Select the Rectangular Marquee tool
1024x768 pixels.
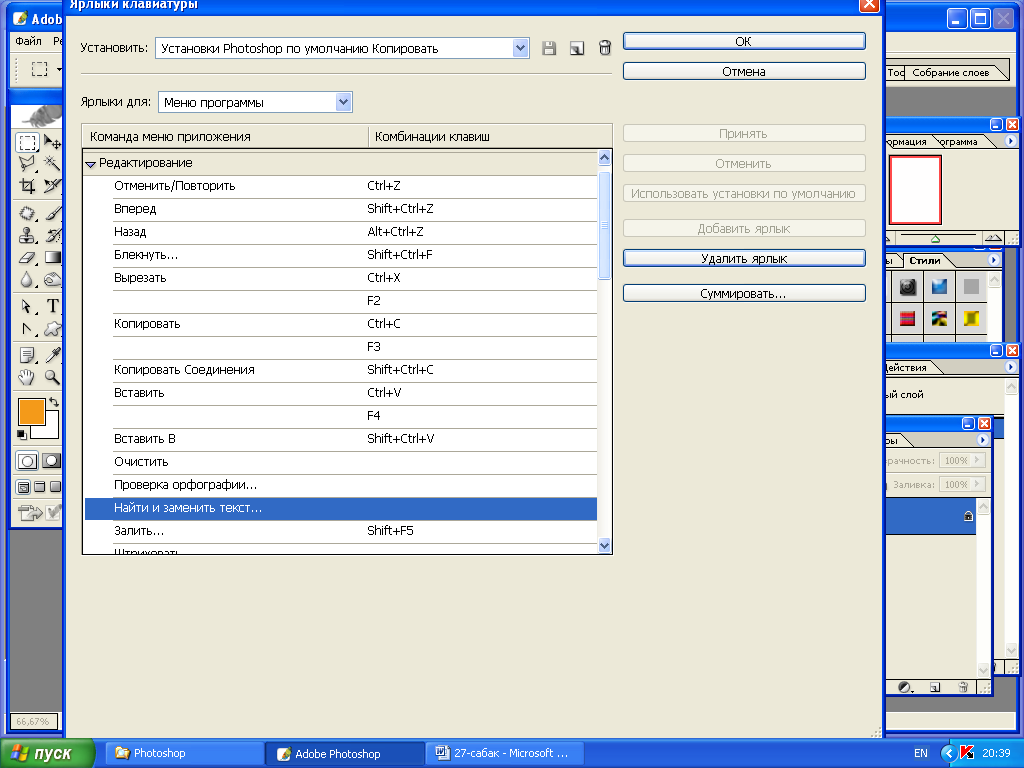click(27, 142)
